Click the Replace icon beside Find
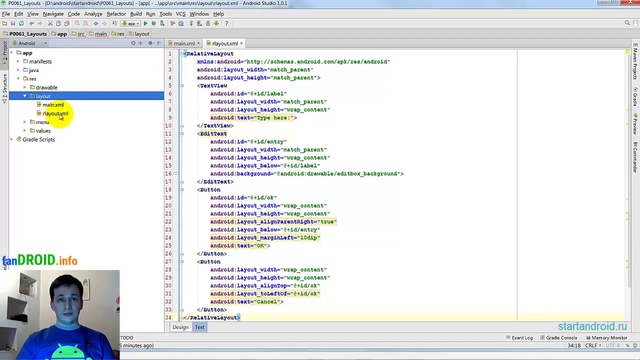This screenshot has height=360, width=640. click(85, 24)
